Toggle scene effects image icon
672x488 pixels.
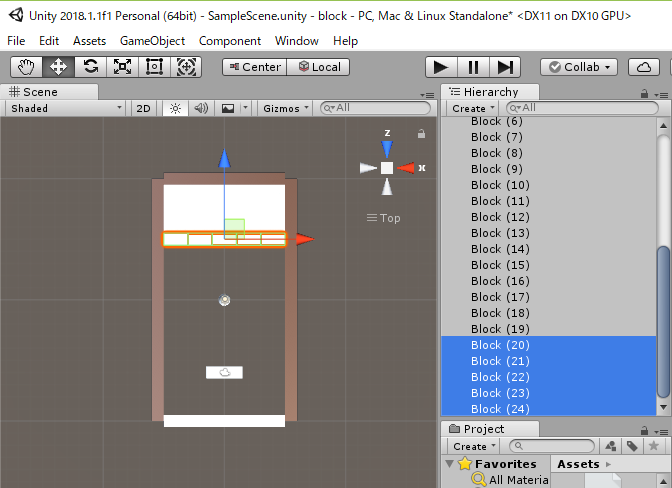[x=228, y=108]
